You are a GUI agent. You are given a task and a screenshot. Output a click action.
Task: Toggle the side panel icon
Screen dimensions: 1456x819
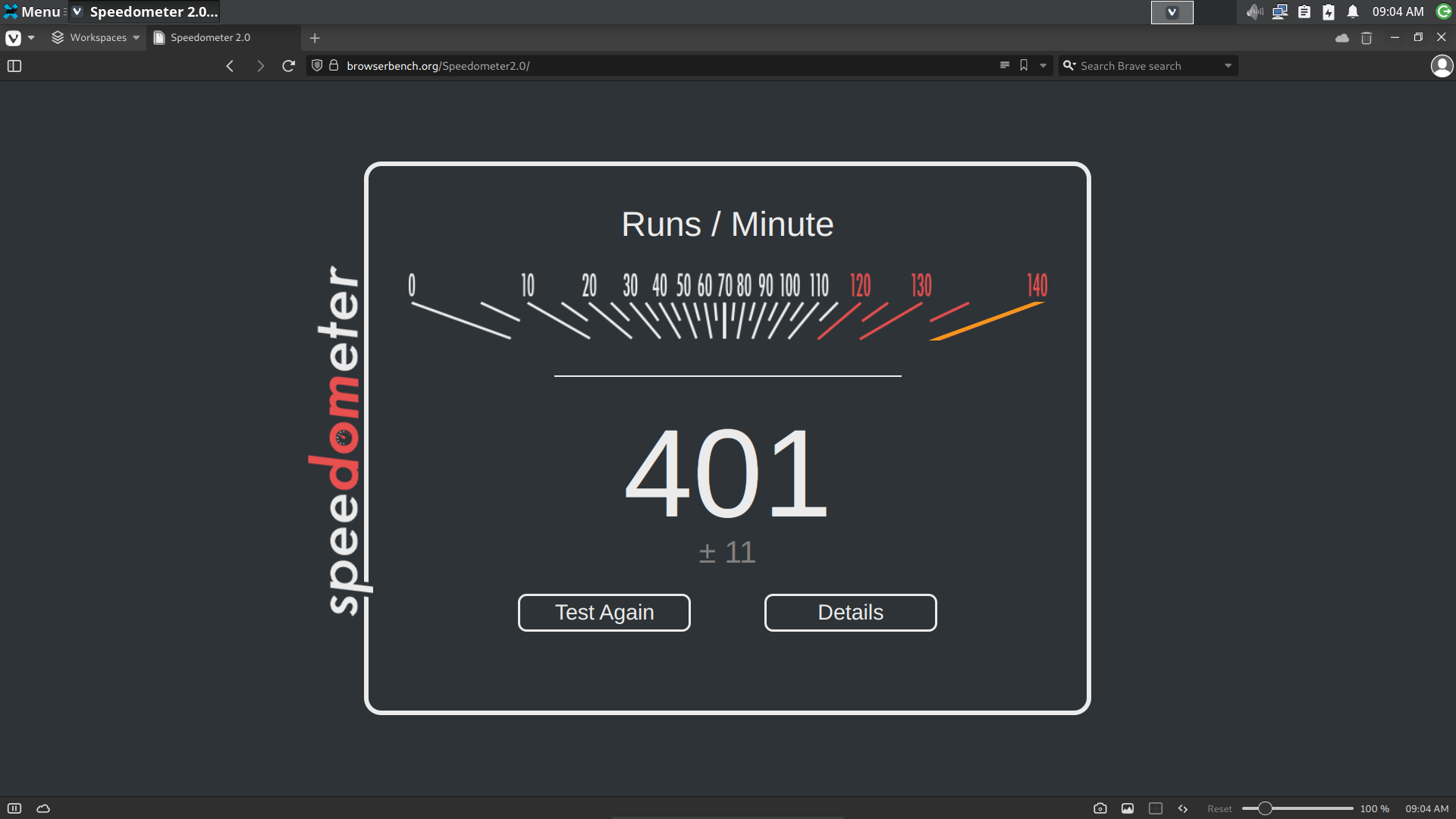(x=14, y=66)
